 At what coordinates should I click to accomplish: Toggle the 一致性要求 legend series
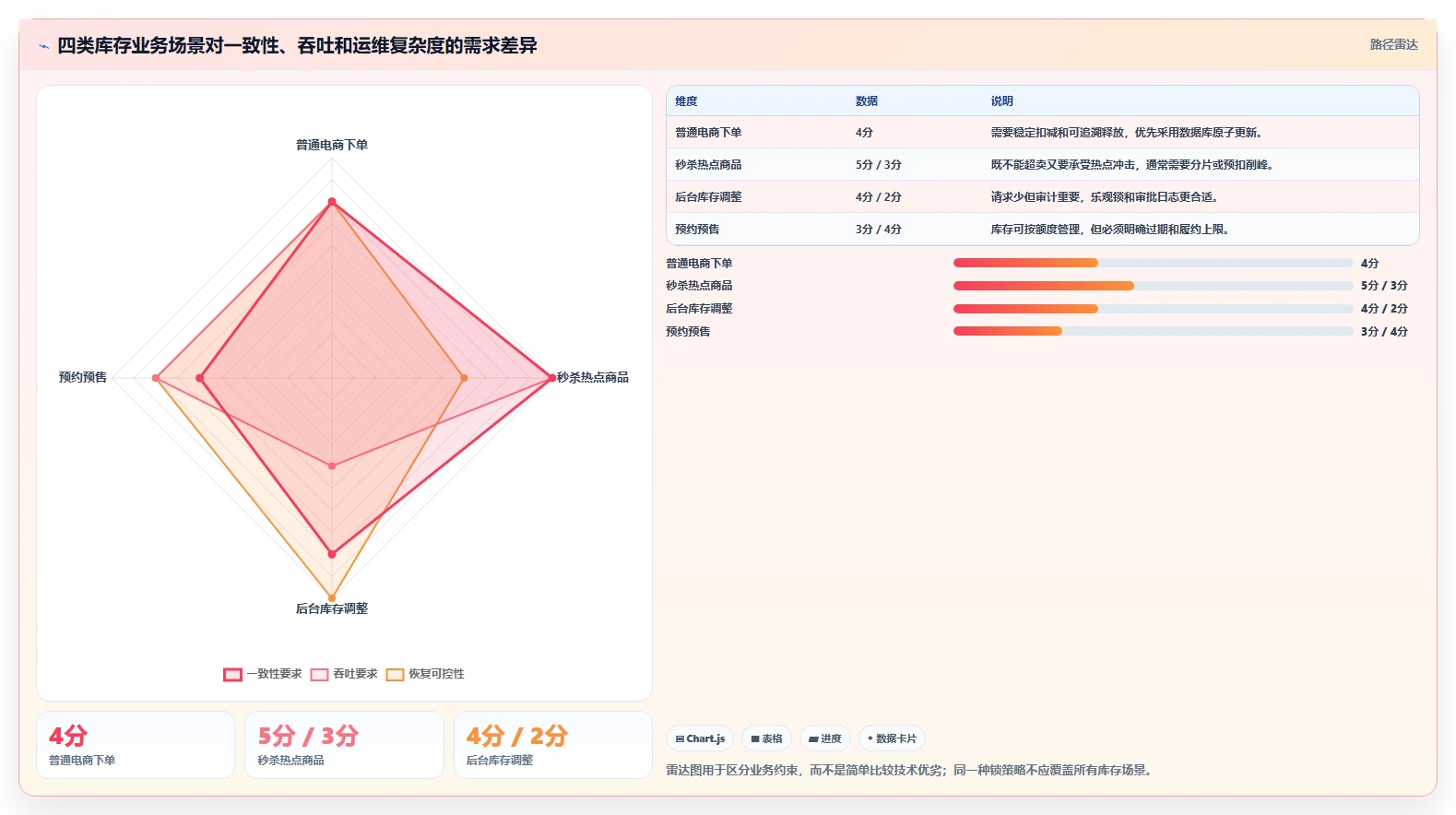tap(263, 674)
